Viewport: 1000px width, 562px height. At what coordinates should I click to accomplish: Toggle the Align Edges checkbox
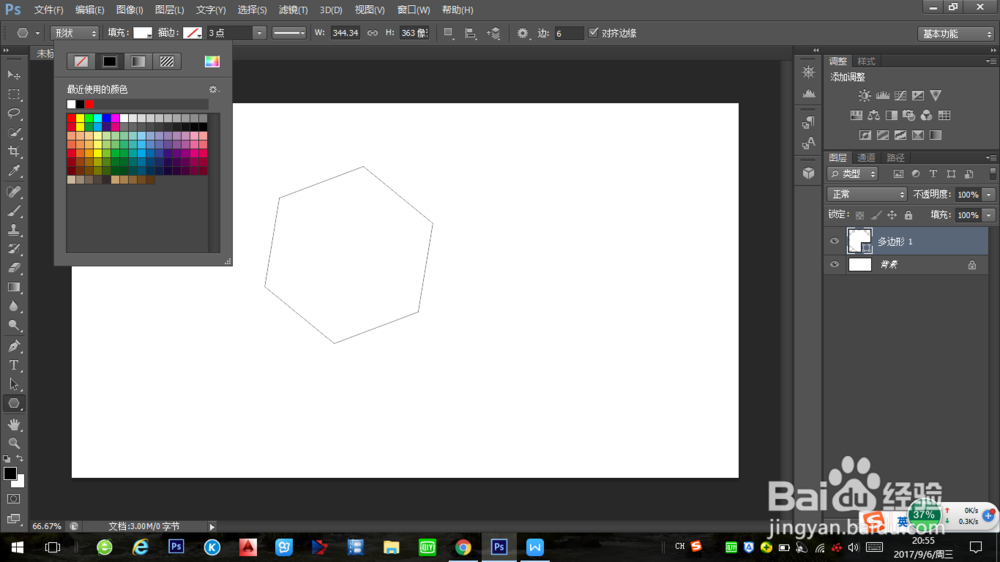click(594, 33)
